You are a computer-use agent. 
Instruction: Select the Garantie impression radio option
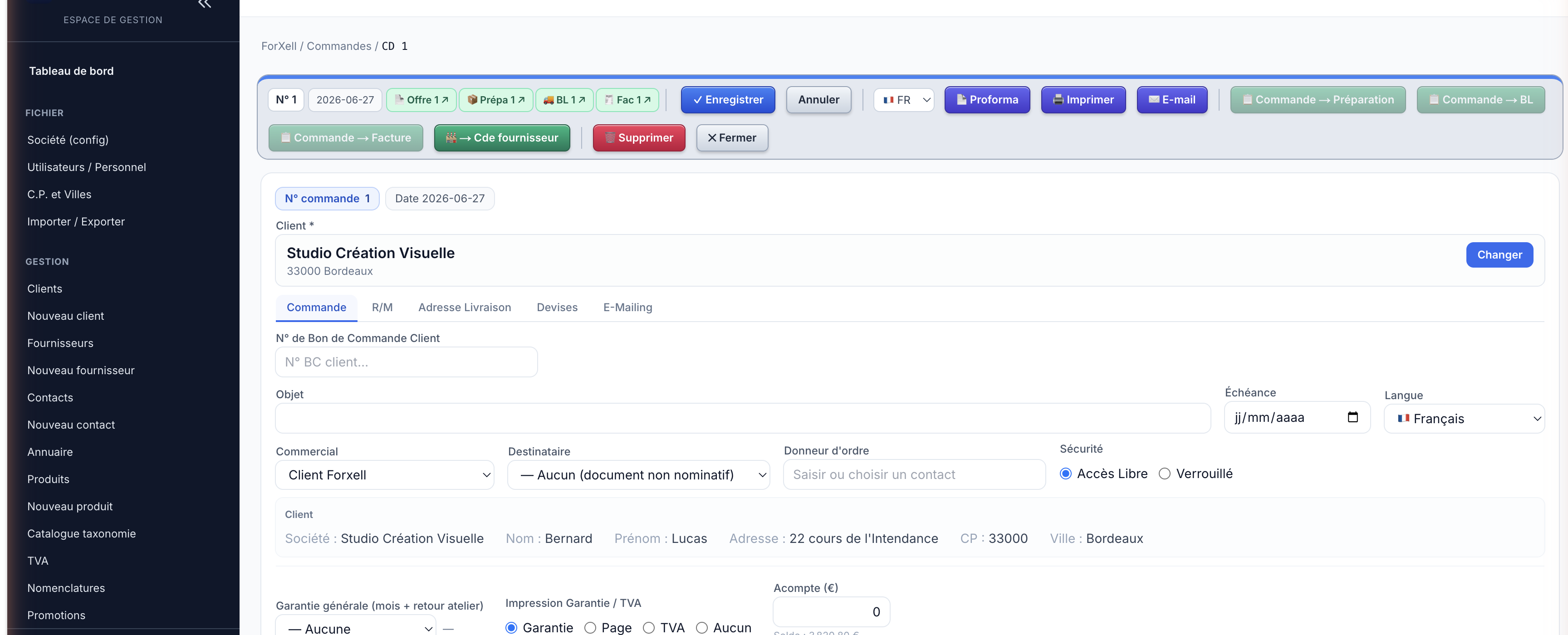[511, 628]
